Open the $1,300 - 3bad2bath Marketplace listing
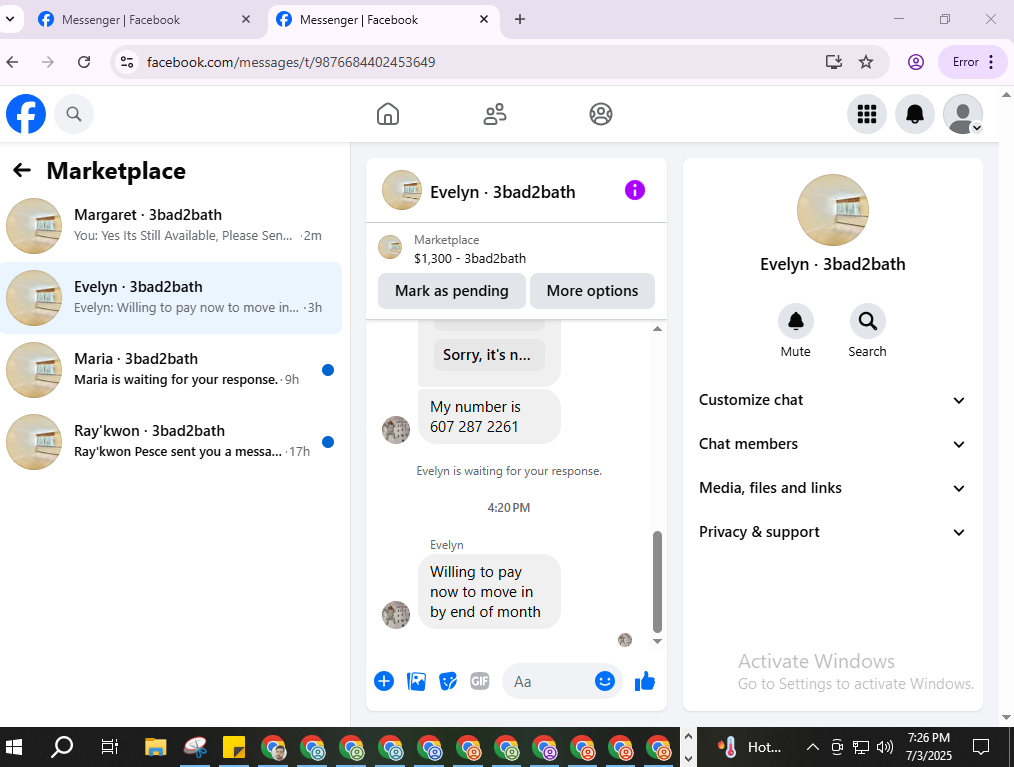 (x=469, y=259)
